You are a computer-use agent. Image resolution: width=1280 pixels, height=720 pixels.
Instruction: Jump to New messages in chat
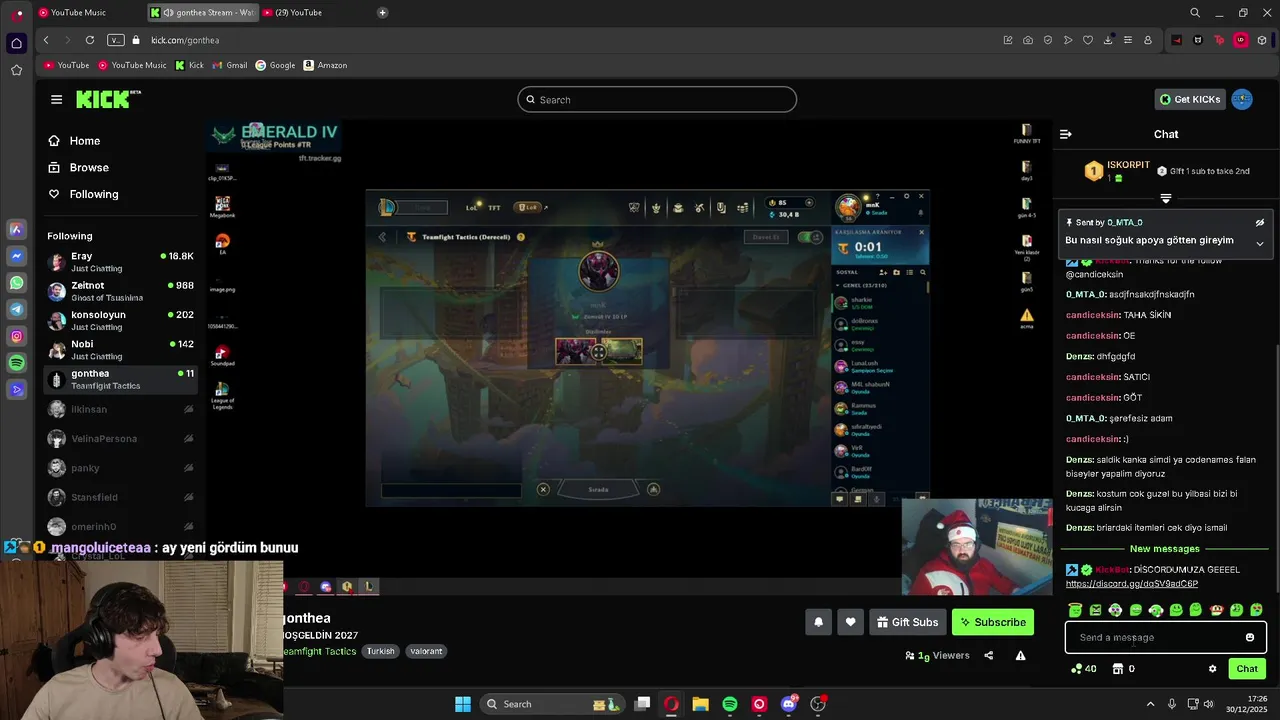pos(1164,549)
